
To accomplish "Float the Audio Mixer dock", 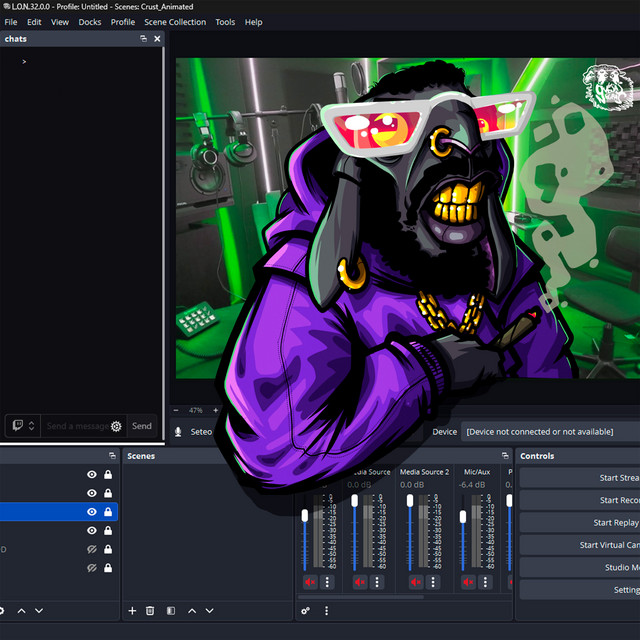I will coord(505,456).
